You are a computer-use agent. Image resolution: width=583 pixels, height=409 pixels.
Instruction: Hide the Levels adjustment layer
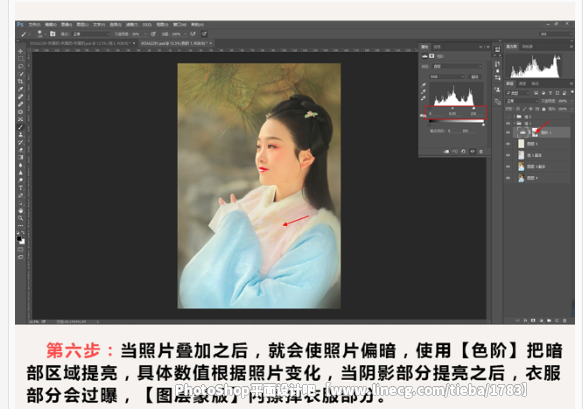tap(508, 132)
